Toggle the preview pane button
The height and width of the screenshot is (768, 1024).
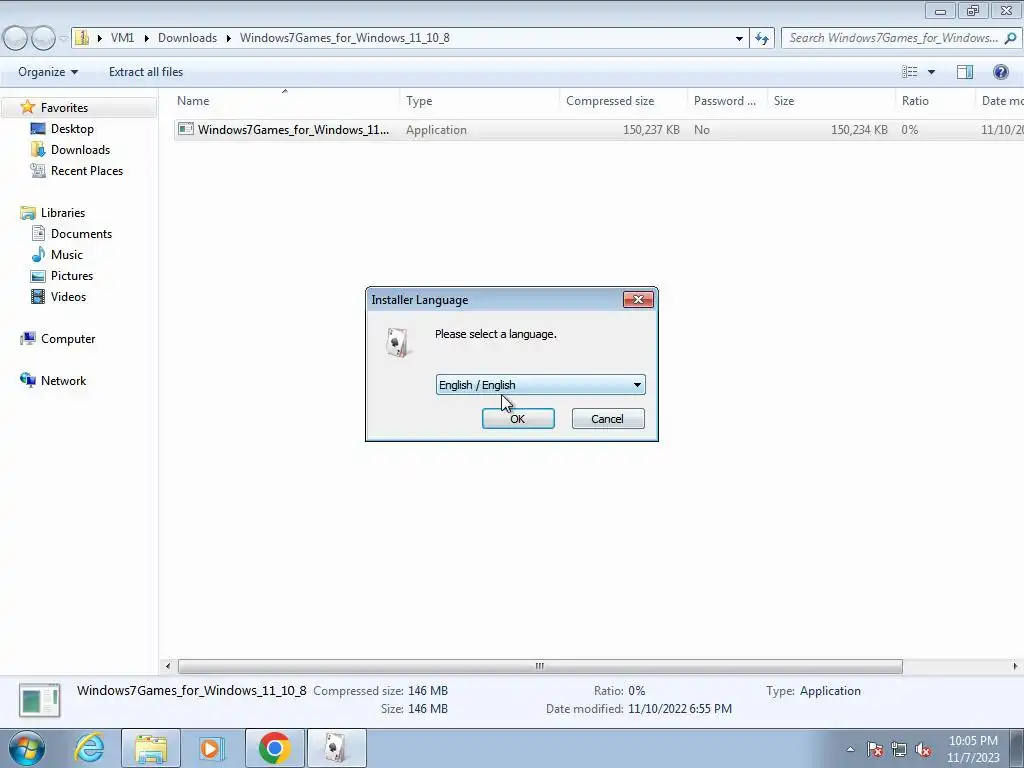coord(965,72)
